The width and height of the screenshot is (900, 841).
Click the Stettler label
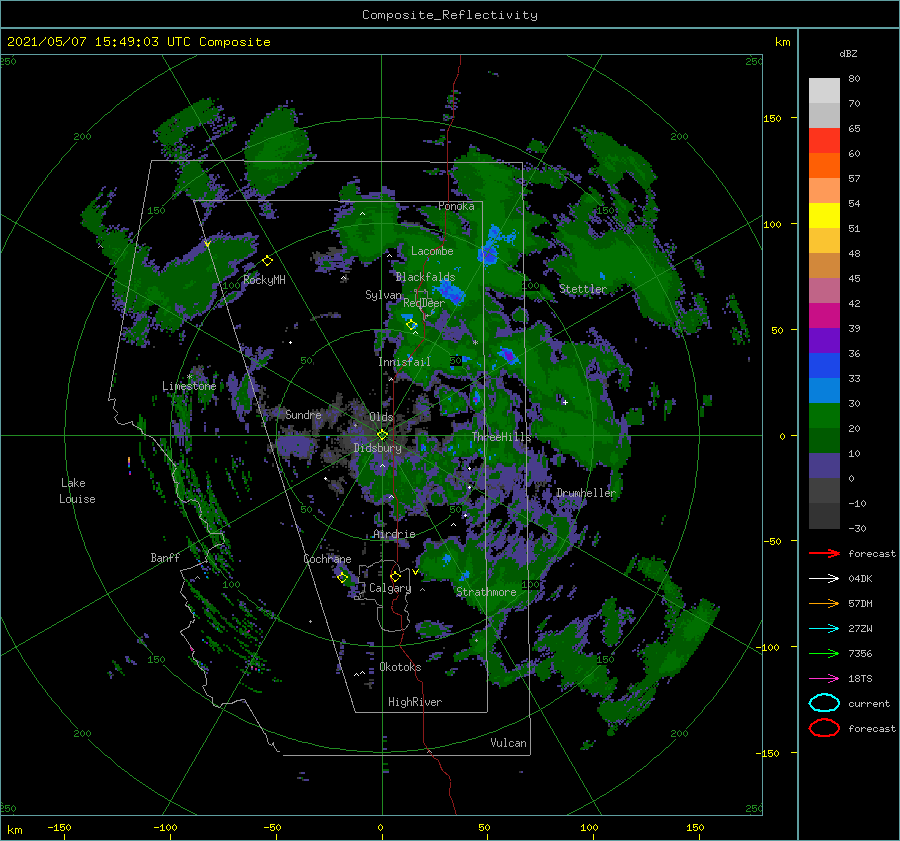coord(583,289)
